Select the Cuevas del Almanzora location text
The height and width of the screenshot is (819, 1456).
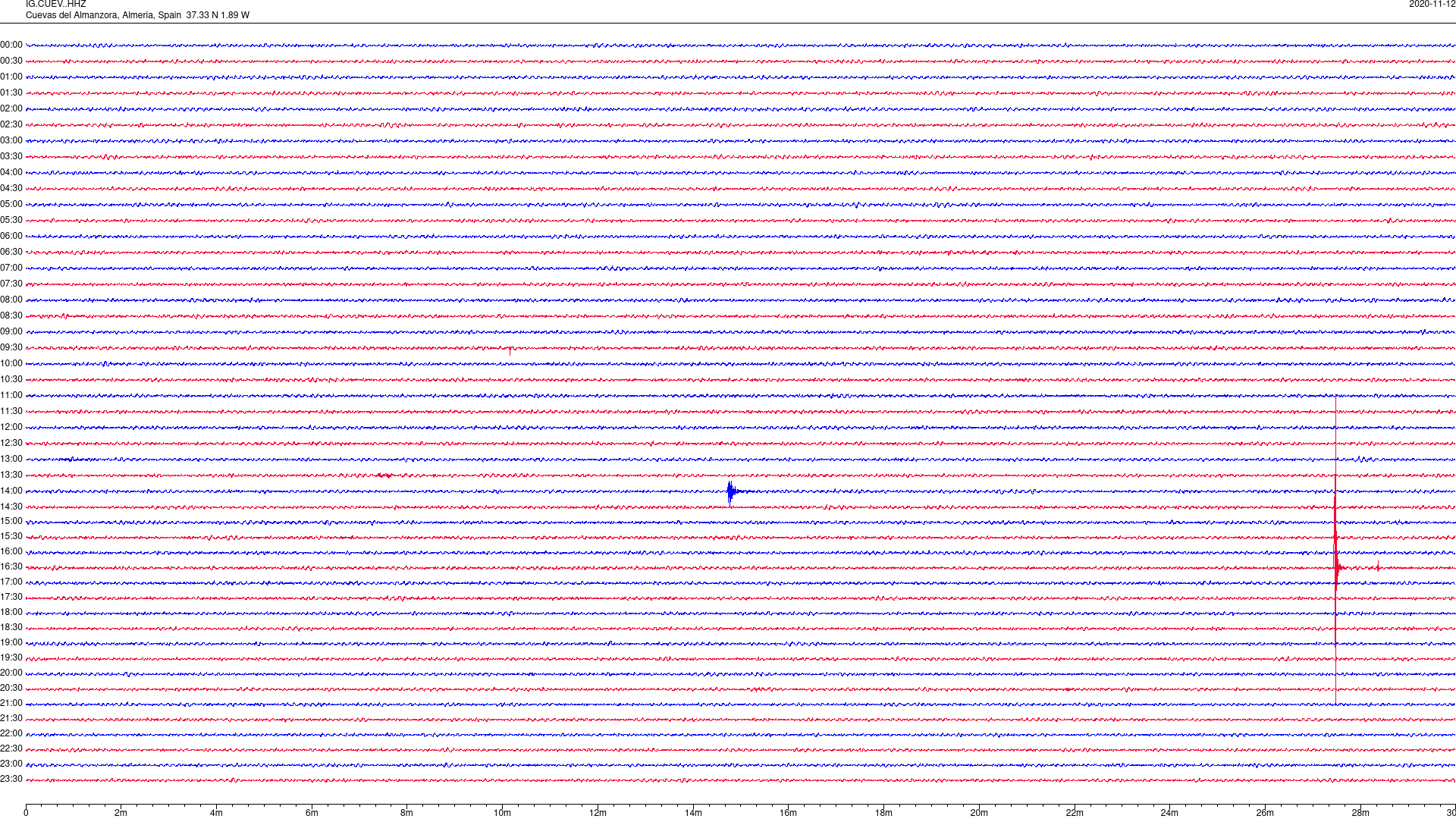point(137,15)
